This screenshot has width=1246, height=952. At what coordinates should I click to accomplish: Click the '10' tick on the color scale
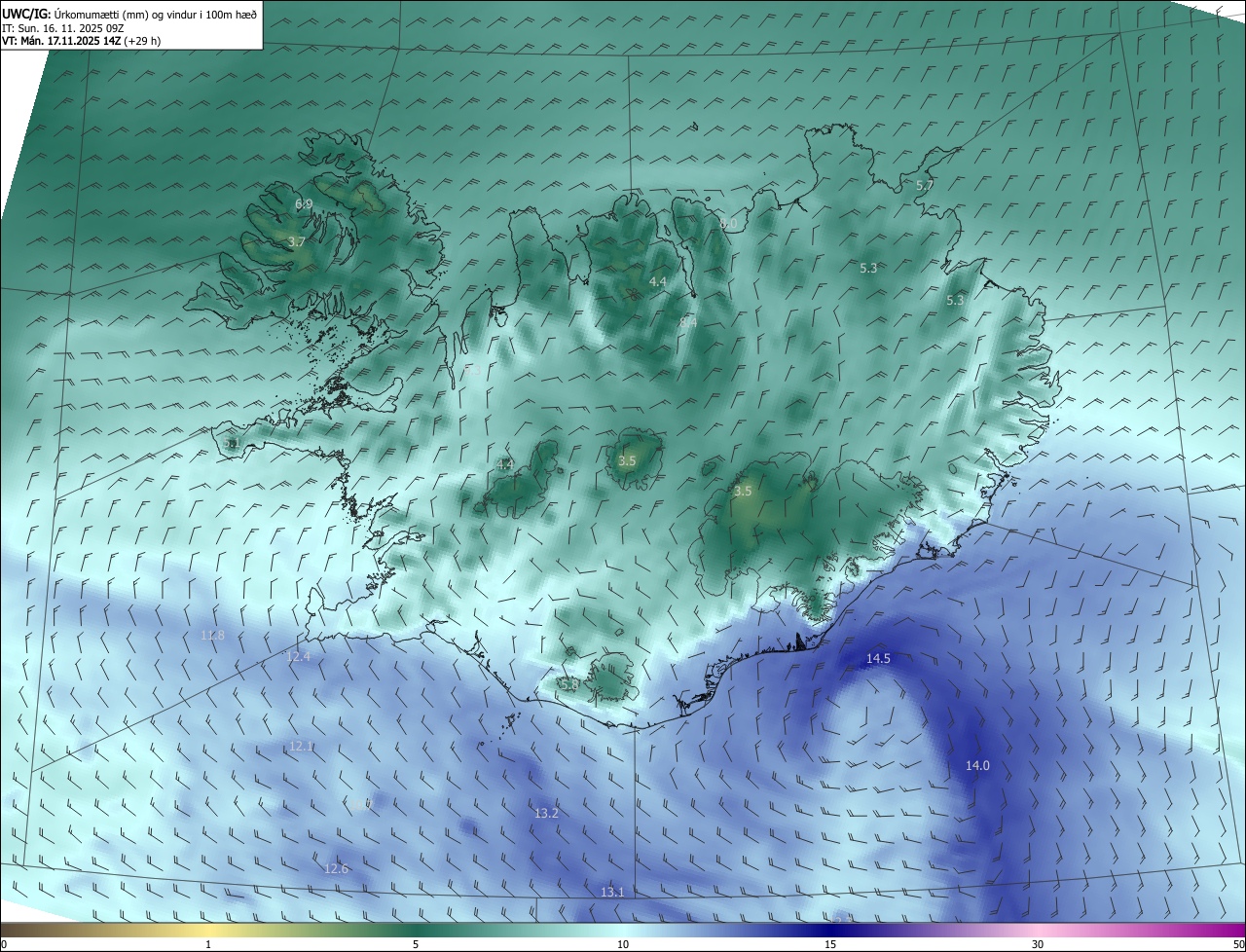[x=623, y=945]
